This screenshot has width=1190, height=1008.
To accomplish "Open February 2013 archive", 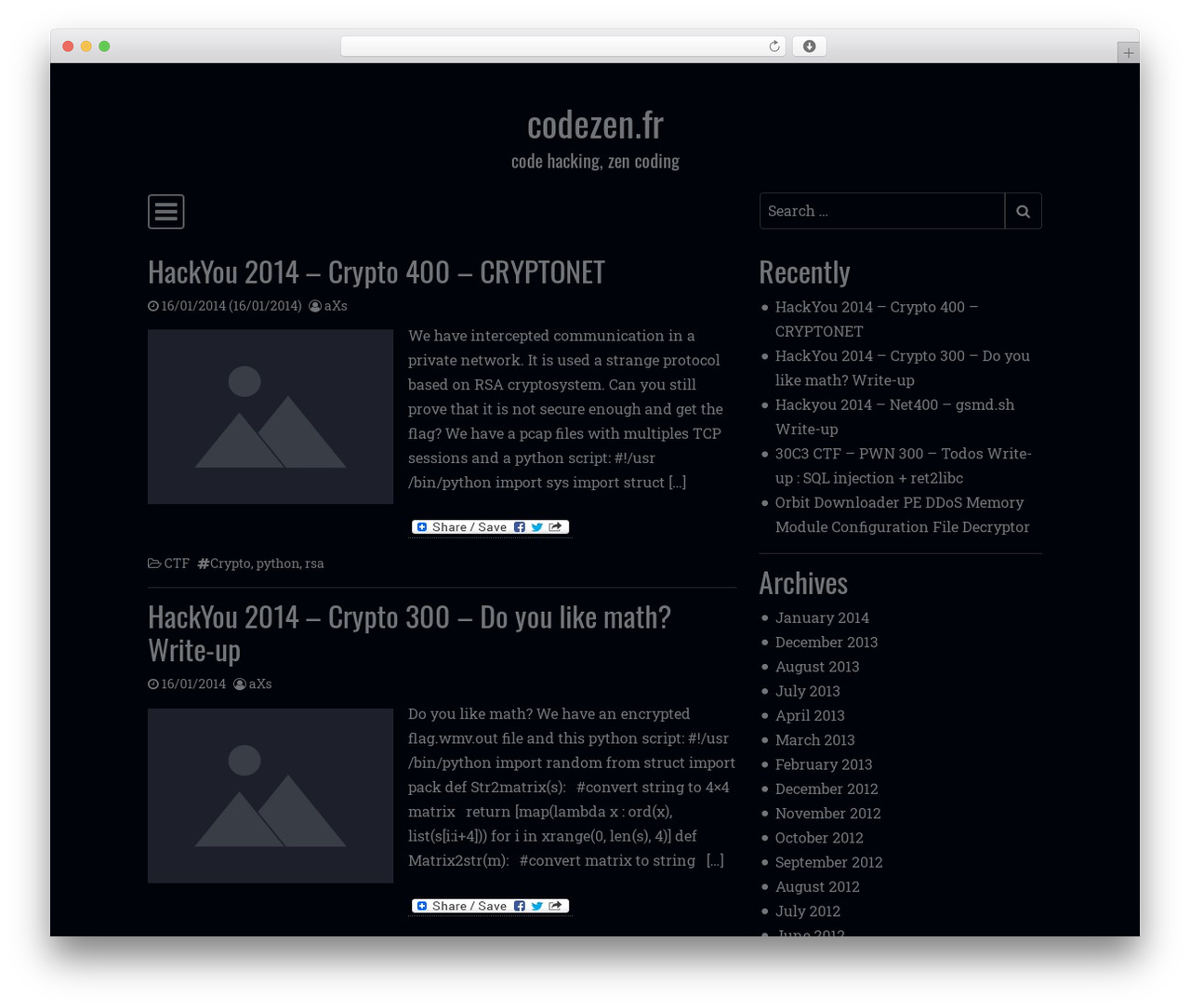I will click(824, 764).
